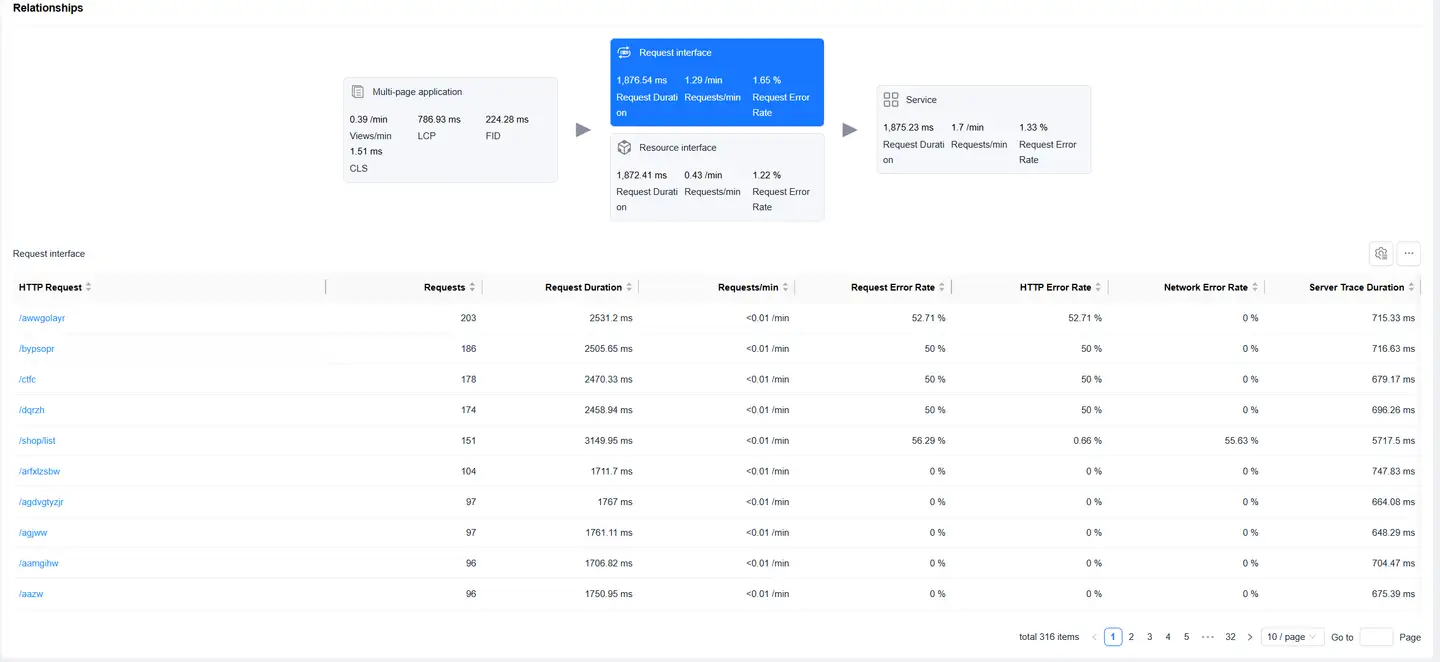Switch to page 3 of results
The height and width of the screenshot is (662, 1440).
(1150, 637)
